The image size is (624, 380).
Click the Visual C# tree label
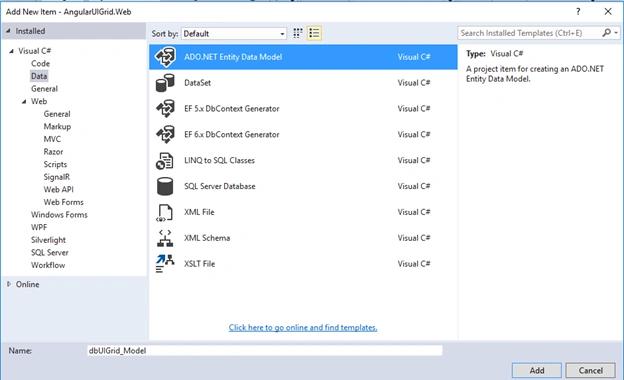pos(35,51)
